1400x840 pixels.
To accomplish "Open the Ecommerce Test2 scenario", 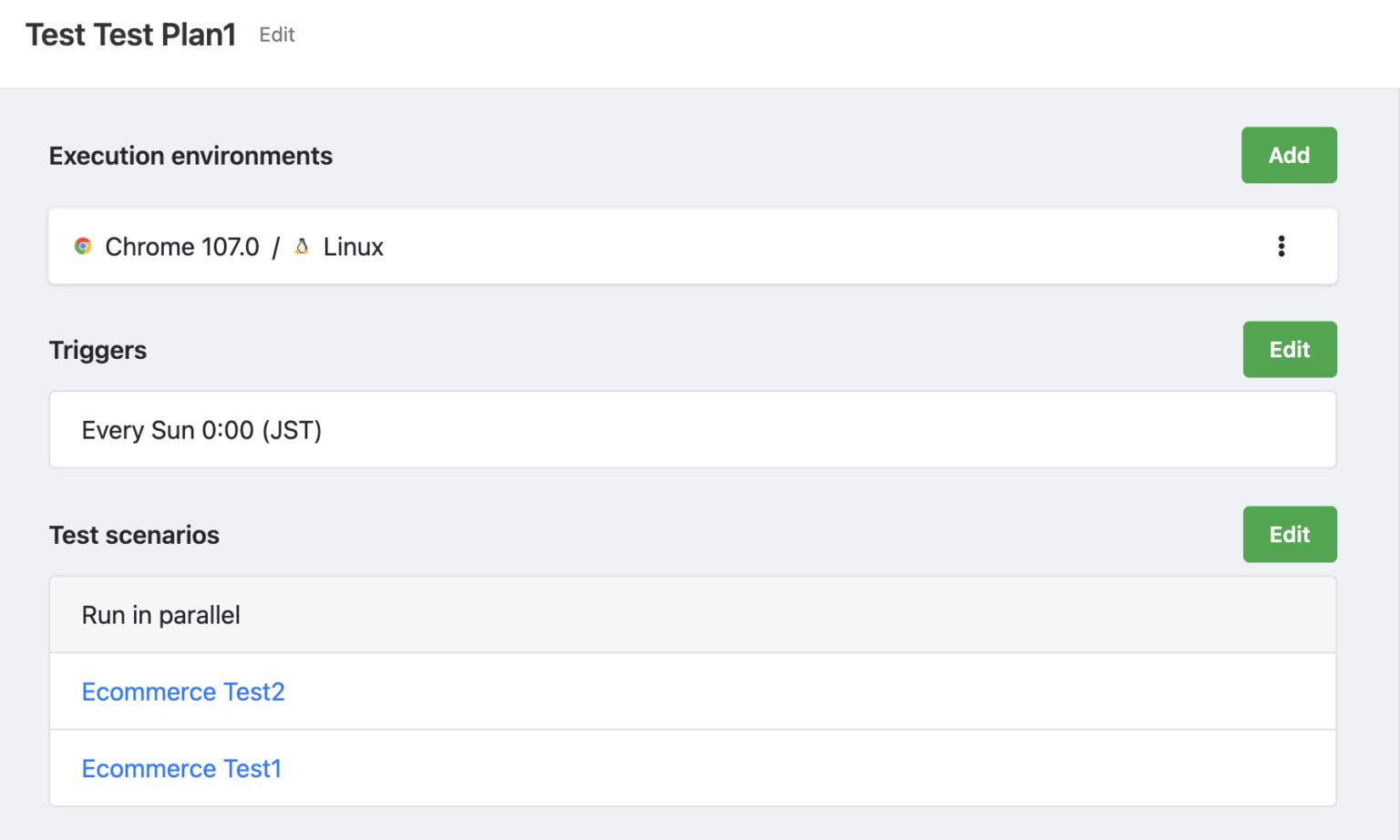I will pos(182,691).
